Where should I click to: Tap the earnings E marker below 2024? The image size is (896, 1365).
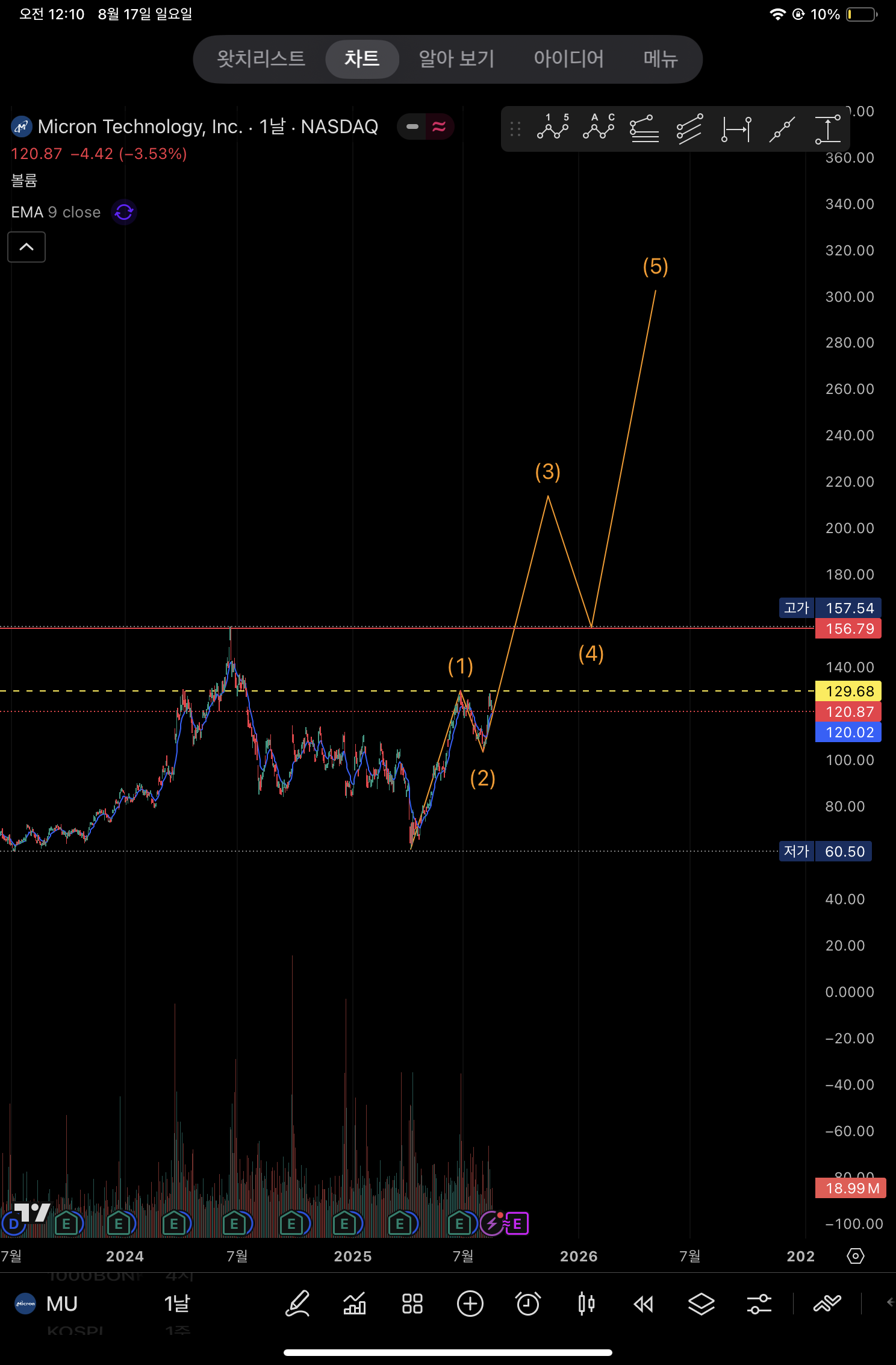[x=119, y=1223]
